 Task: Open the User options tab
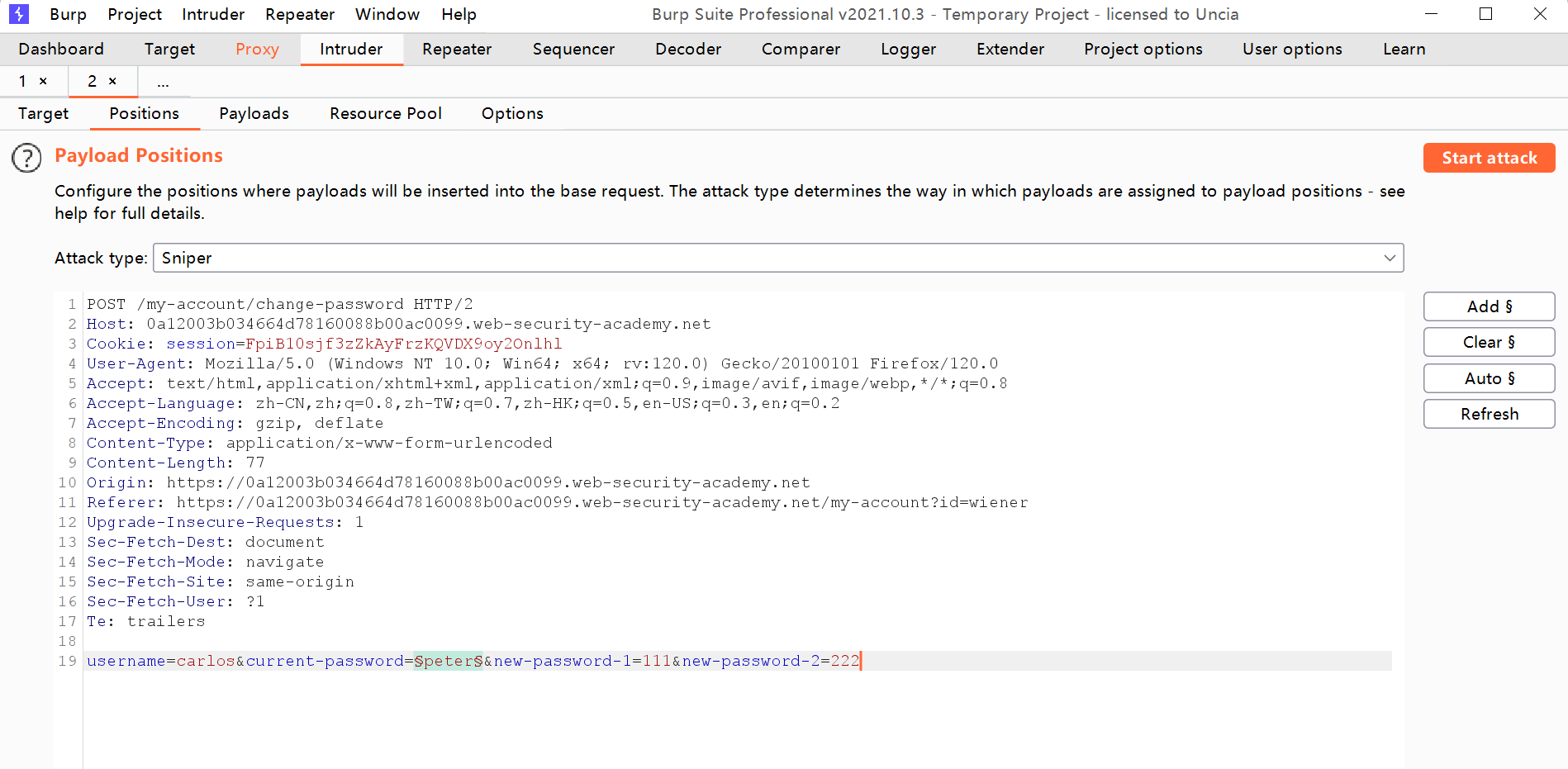click(x=1292, y=49)
